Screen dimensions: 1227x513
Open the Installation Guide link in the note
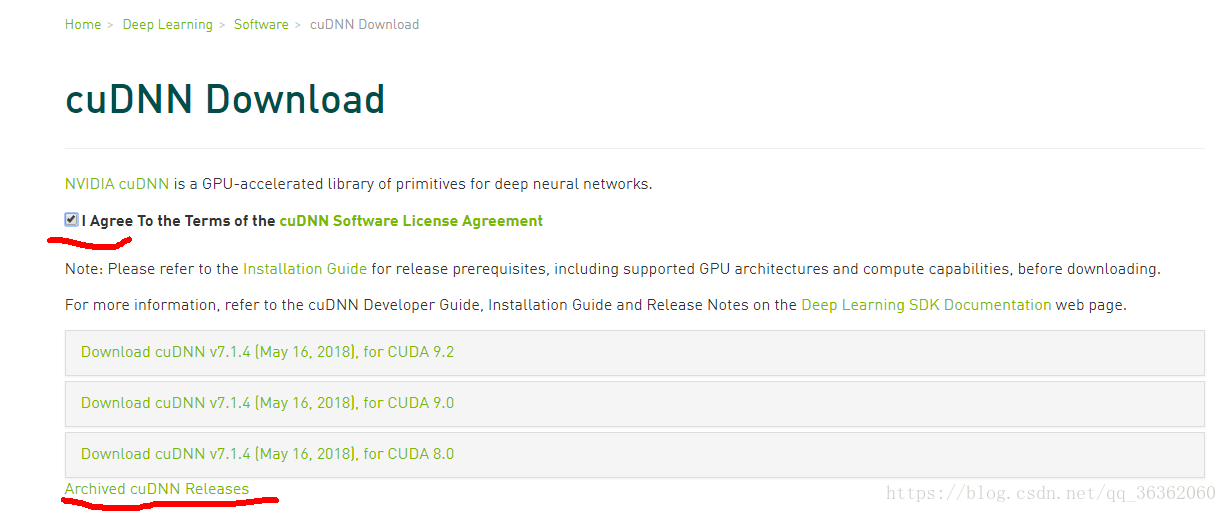tap(305, 269)
